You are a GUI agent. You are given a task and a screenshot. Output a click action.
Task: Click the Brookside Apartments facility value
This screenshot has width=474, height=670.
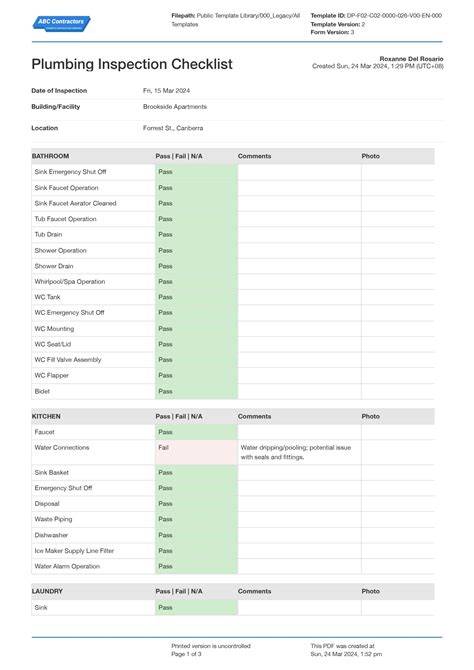pos(175,106)
